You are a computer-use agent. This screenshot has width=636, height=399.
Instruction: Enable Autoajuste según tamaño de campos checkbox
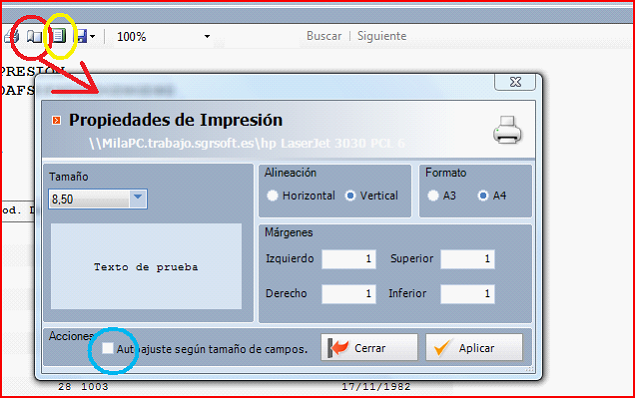(x=107, y=348)
